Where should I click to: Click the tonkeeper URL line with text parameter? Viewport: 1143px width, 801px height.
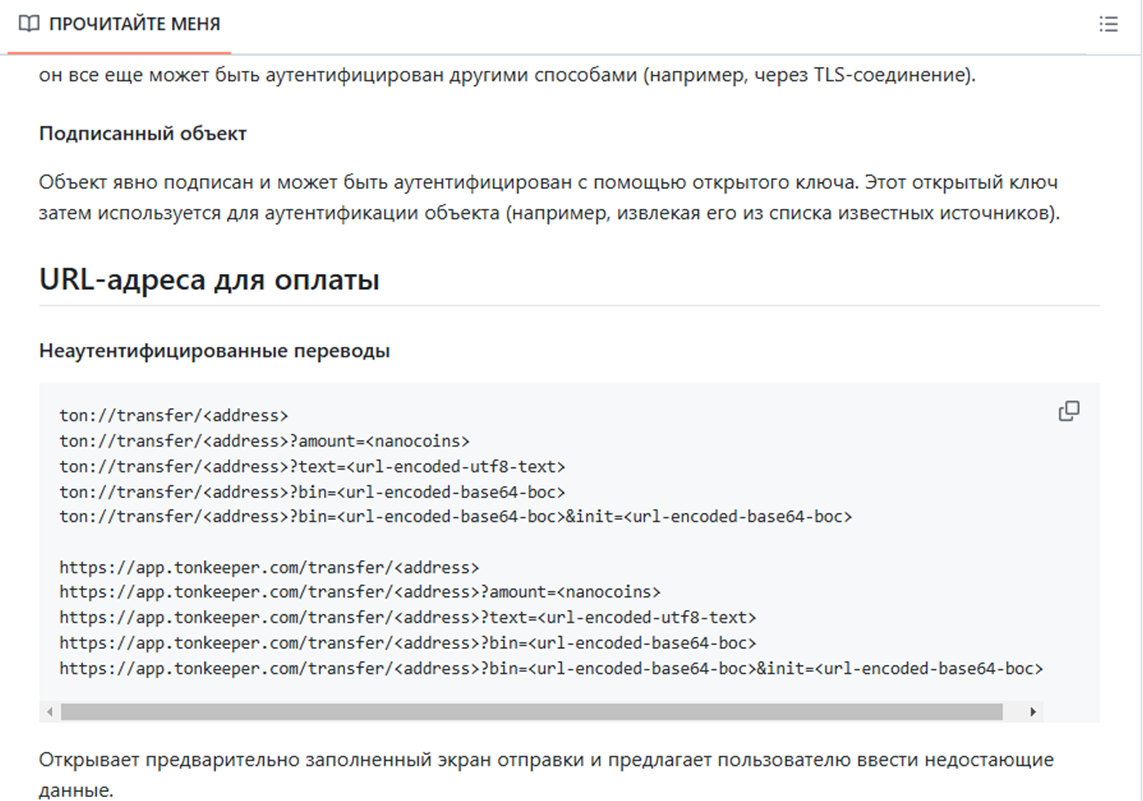pos(408,618)
